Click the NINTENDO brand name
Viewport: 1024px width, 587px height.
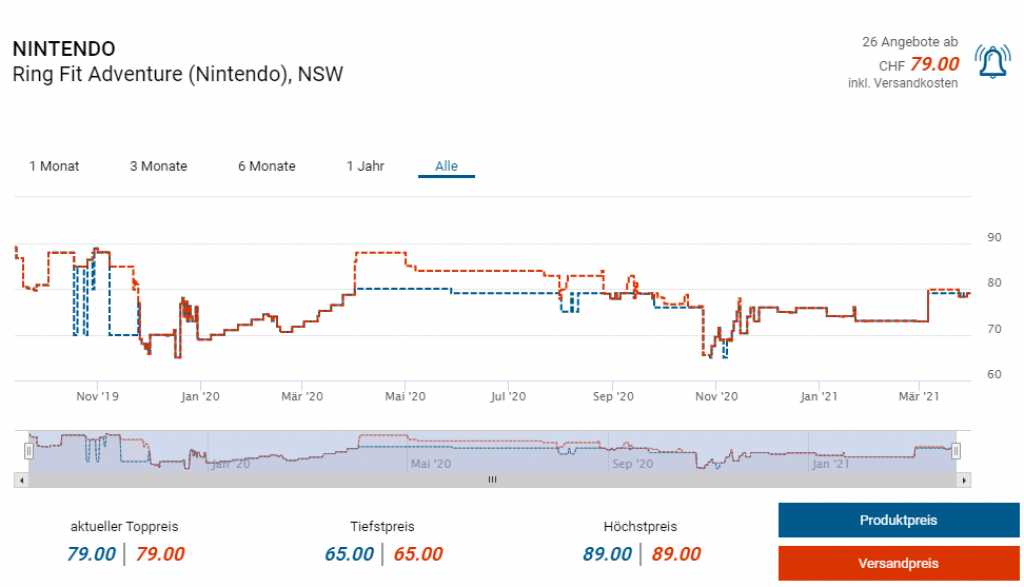pos(63,48)
